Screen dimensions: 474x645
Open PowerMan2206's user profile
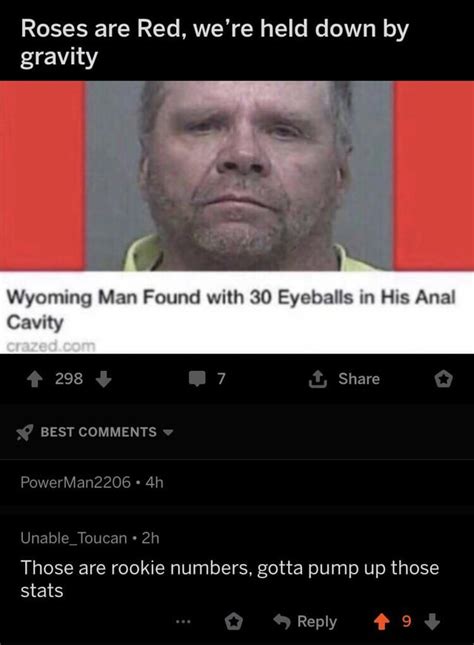click(x=76, y=482)
